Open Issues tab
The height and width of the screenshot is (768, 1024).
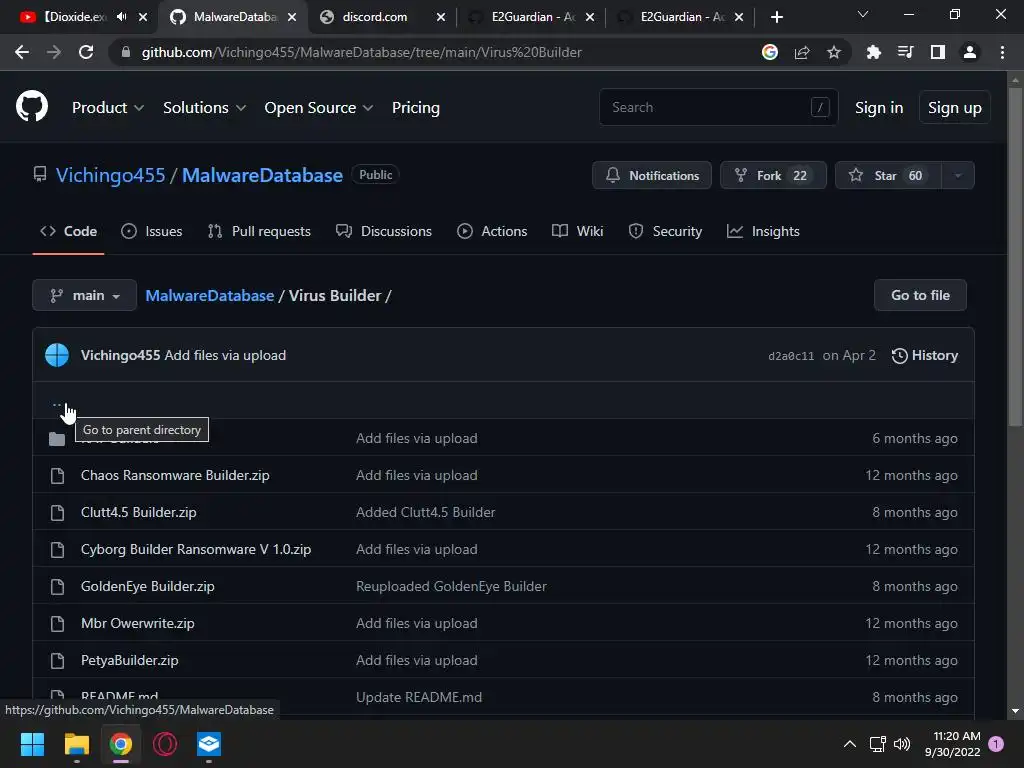(x=152, y=231)
